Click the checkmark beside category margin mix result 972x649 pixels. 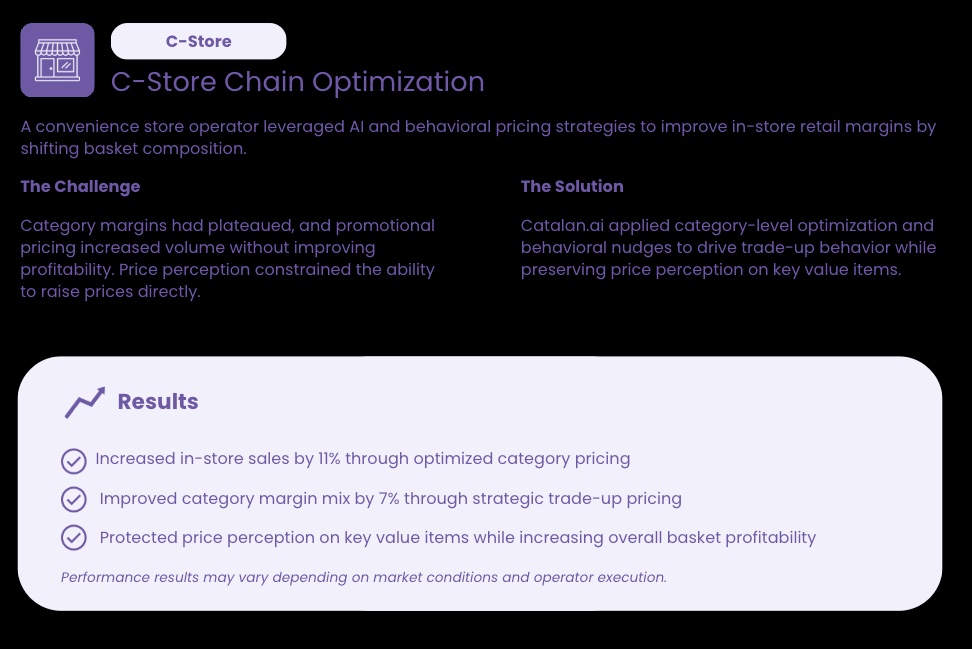click(x=73, y=499)
